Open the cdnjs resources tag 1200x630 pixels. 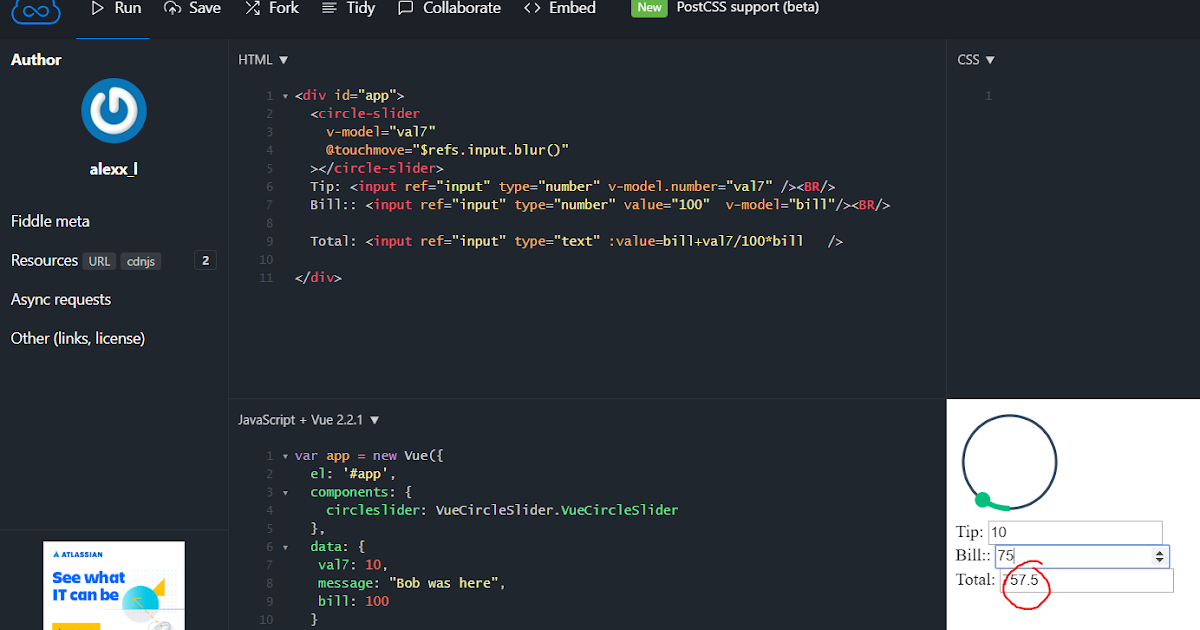pos(140,261)
